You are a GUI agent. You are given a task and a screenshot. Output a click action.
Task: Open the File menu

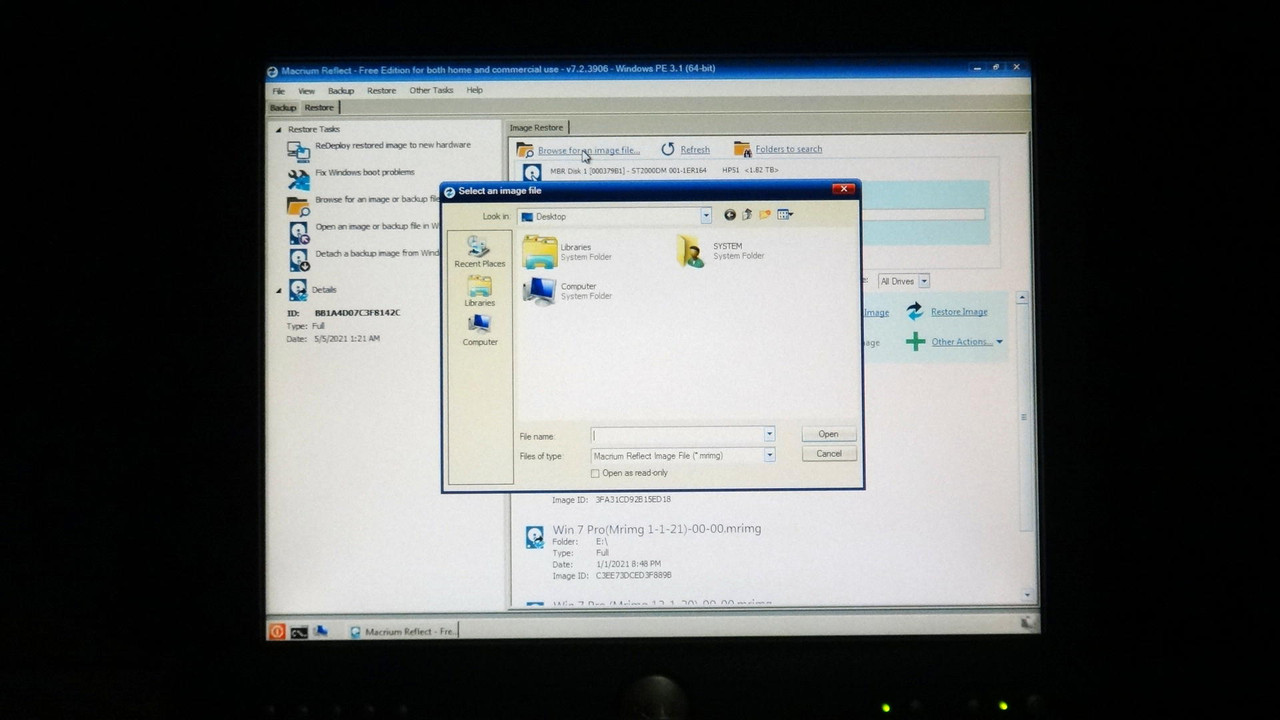tap(279, 91)
